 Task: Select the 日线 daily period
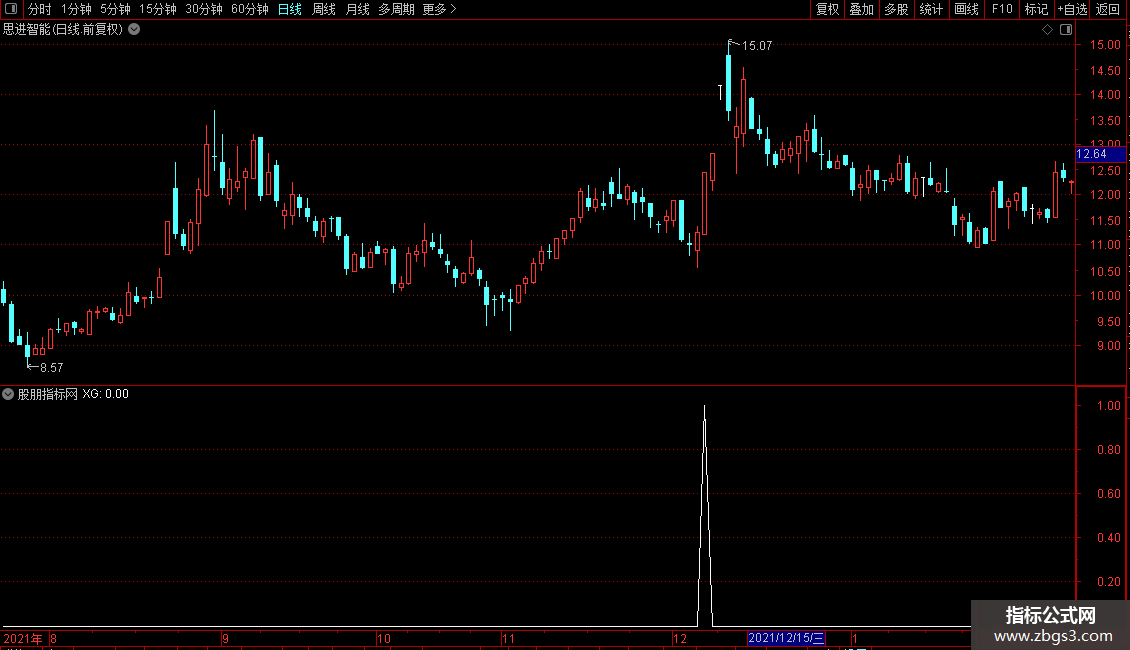click(290, 9)
